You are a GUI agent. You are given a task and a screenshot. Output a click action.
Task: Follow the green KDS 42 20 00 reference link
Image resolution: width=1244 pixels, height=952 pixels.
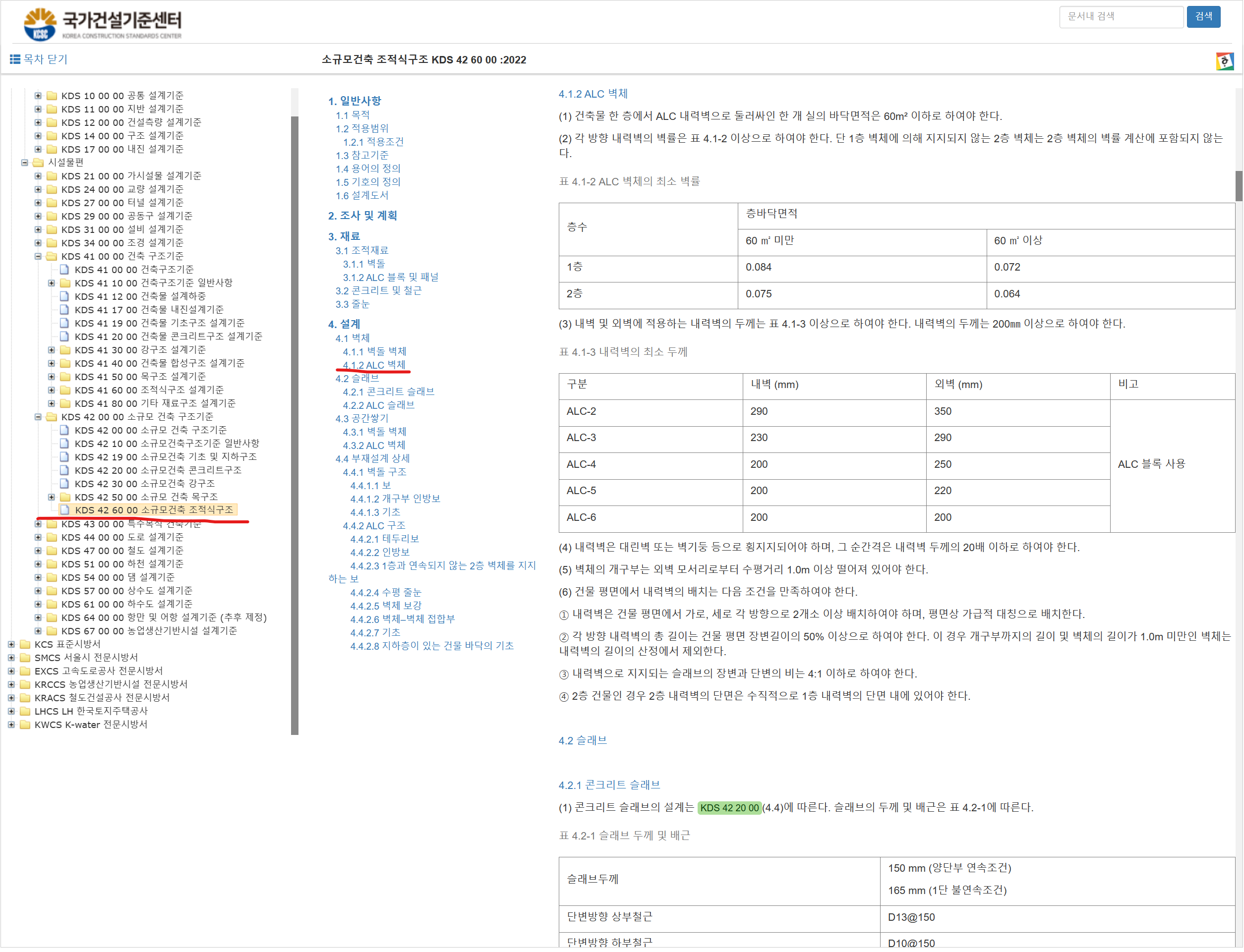729,807
